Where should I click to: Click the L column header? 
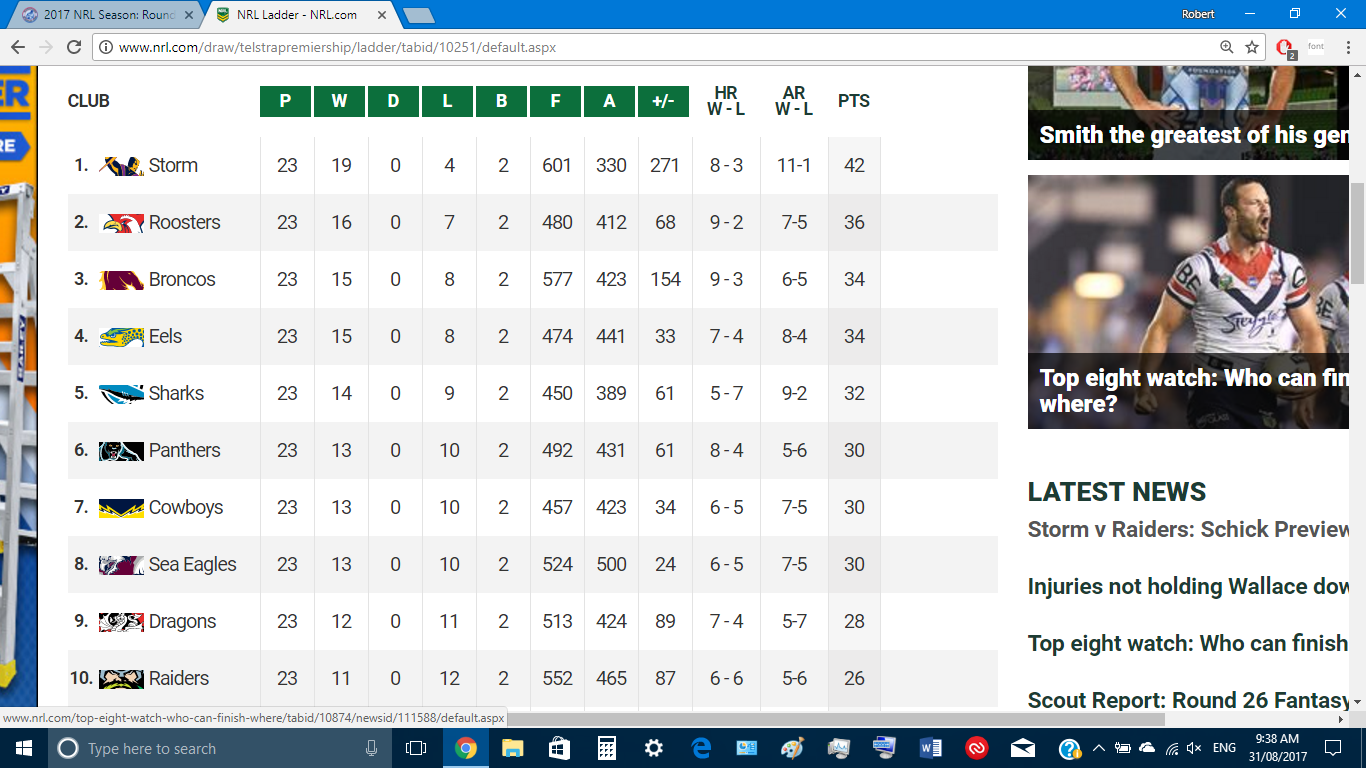(447, 101)
